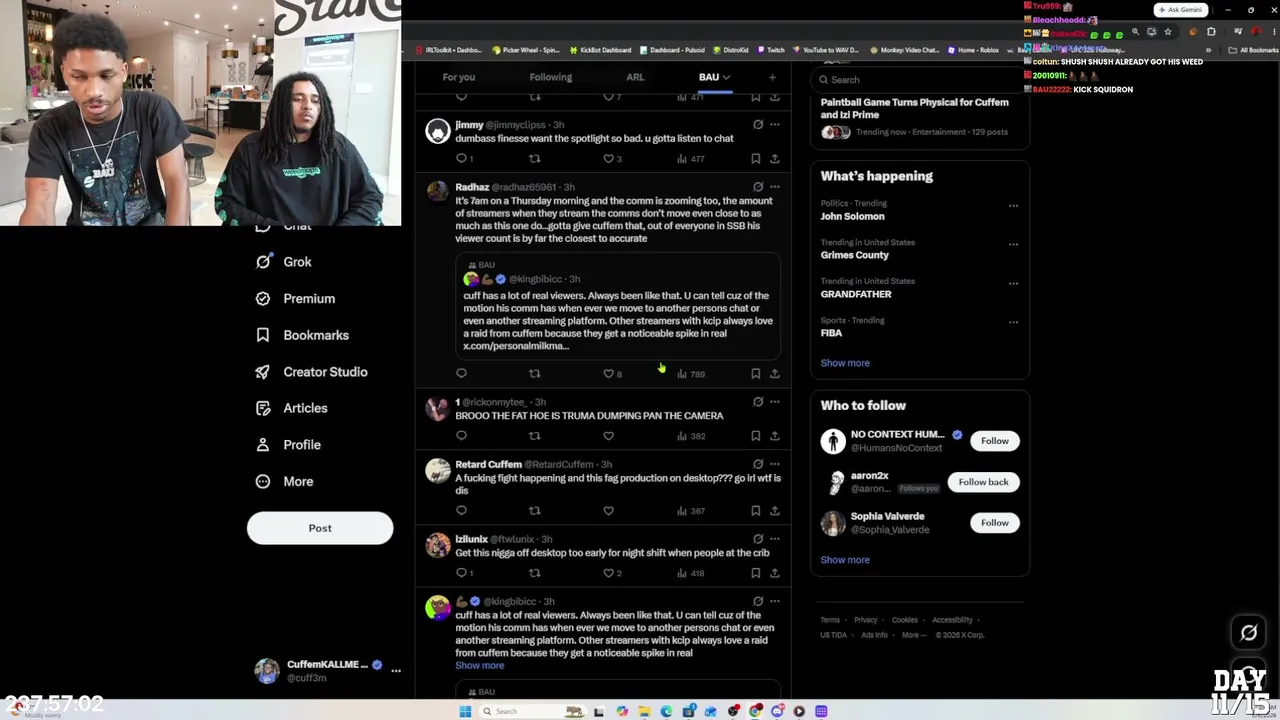
Task: Like Radhaz's tweet
Action: click(611, 374)
